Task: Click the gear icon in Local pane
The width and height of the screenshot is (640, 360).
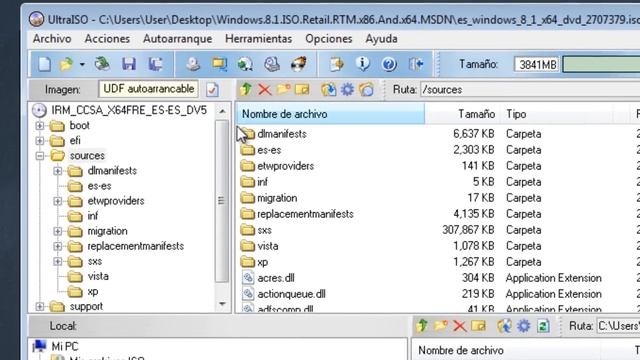Action: pyautogui.click(x=524, y=326)
